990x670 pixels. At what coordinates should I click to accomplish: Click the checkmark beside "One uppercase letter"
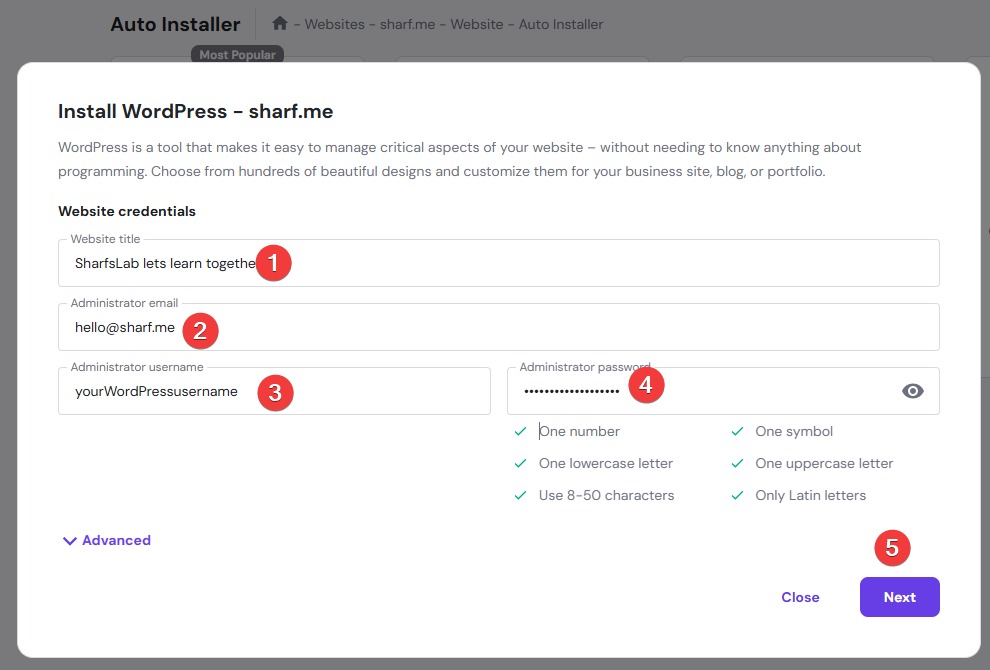(x=737, y=464)
